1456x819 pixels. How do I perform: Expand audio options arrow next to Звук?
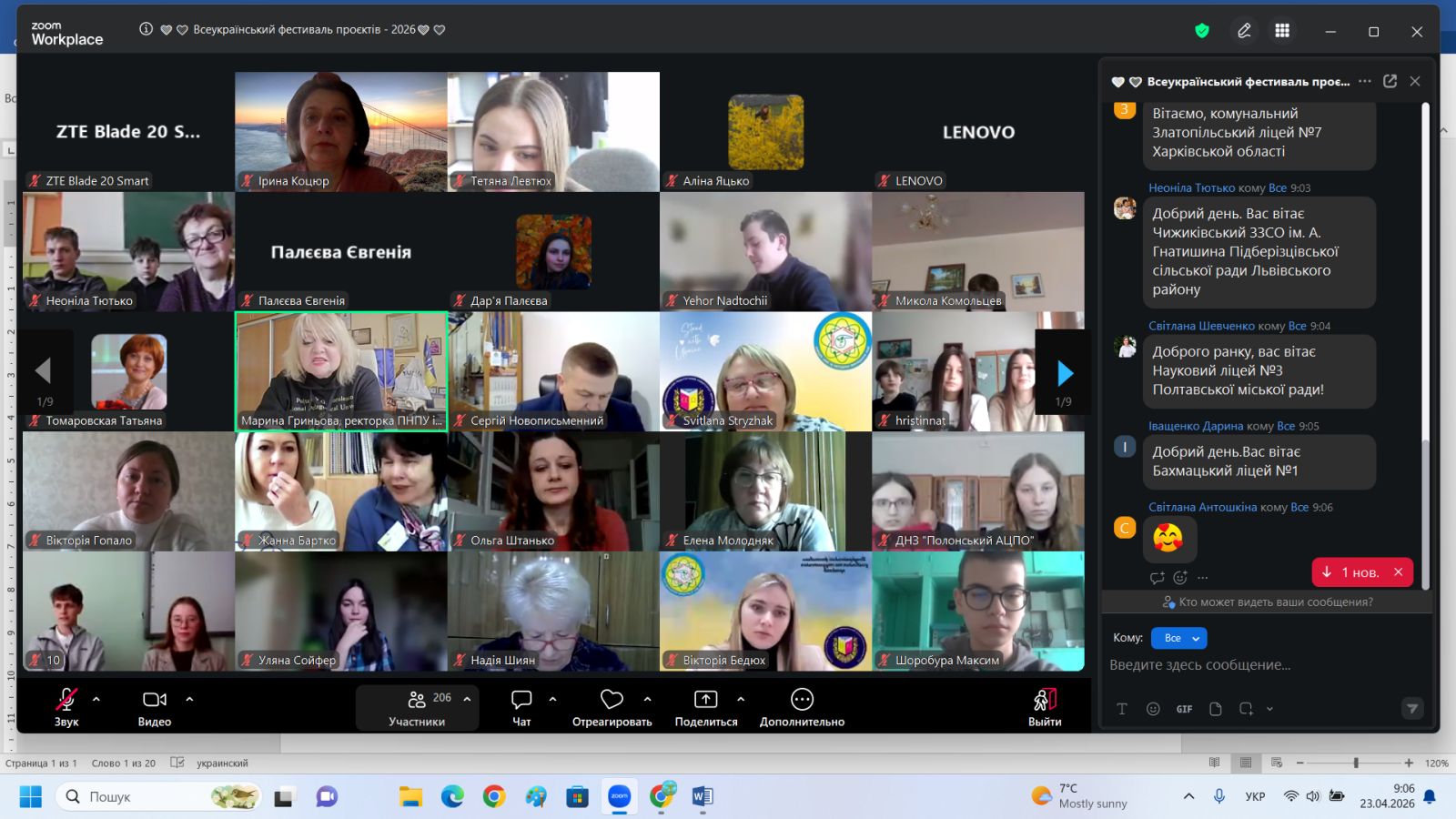[96, 699]
